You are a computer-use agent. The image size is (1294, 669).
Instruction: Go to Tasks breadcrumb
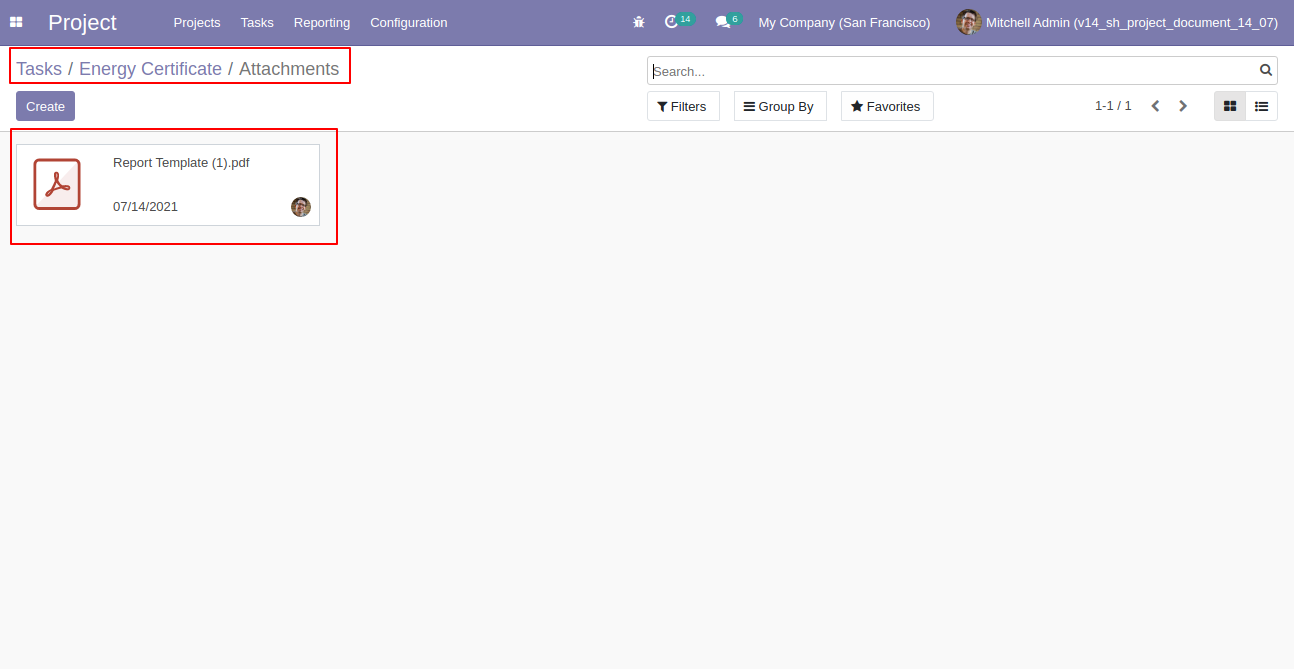pyautogui.click(x=39, y=69)
